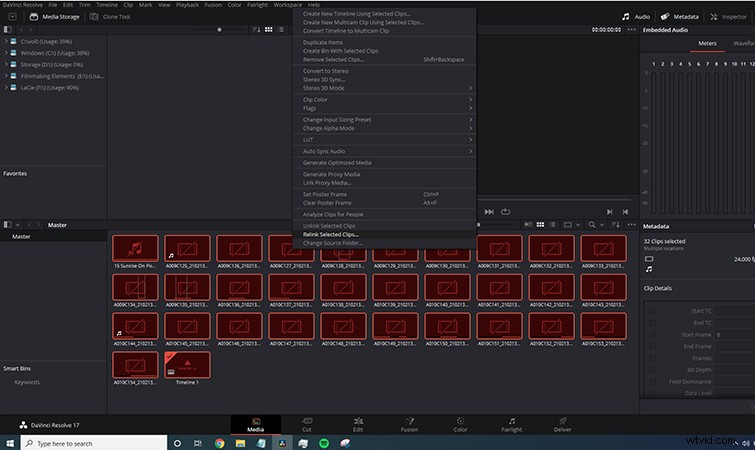755x450 pixels.
Task: Open Auto Sync Audio submenu
Action: point(384,151)
